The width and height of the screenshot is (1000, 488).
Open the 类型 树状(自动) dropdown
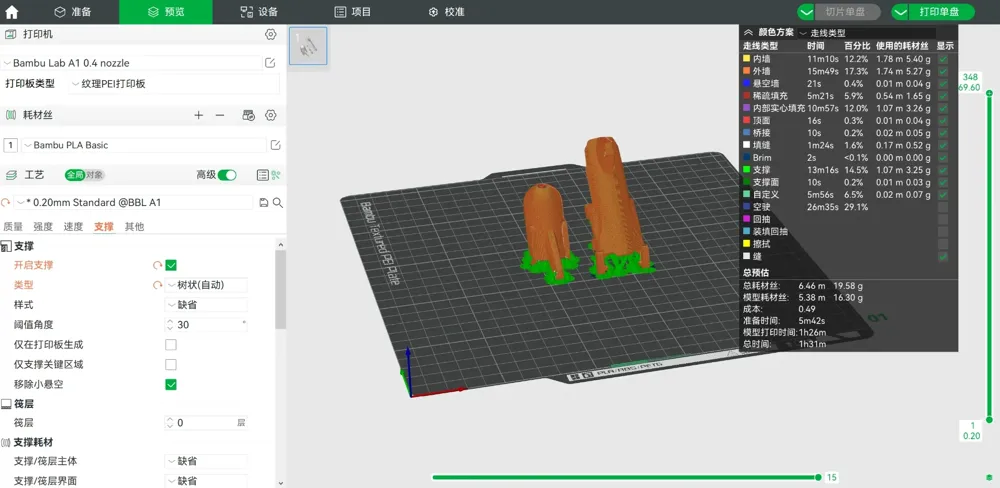pyautogui.click(x=206, y=285)
